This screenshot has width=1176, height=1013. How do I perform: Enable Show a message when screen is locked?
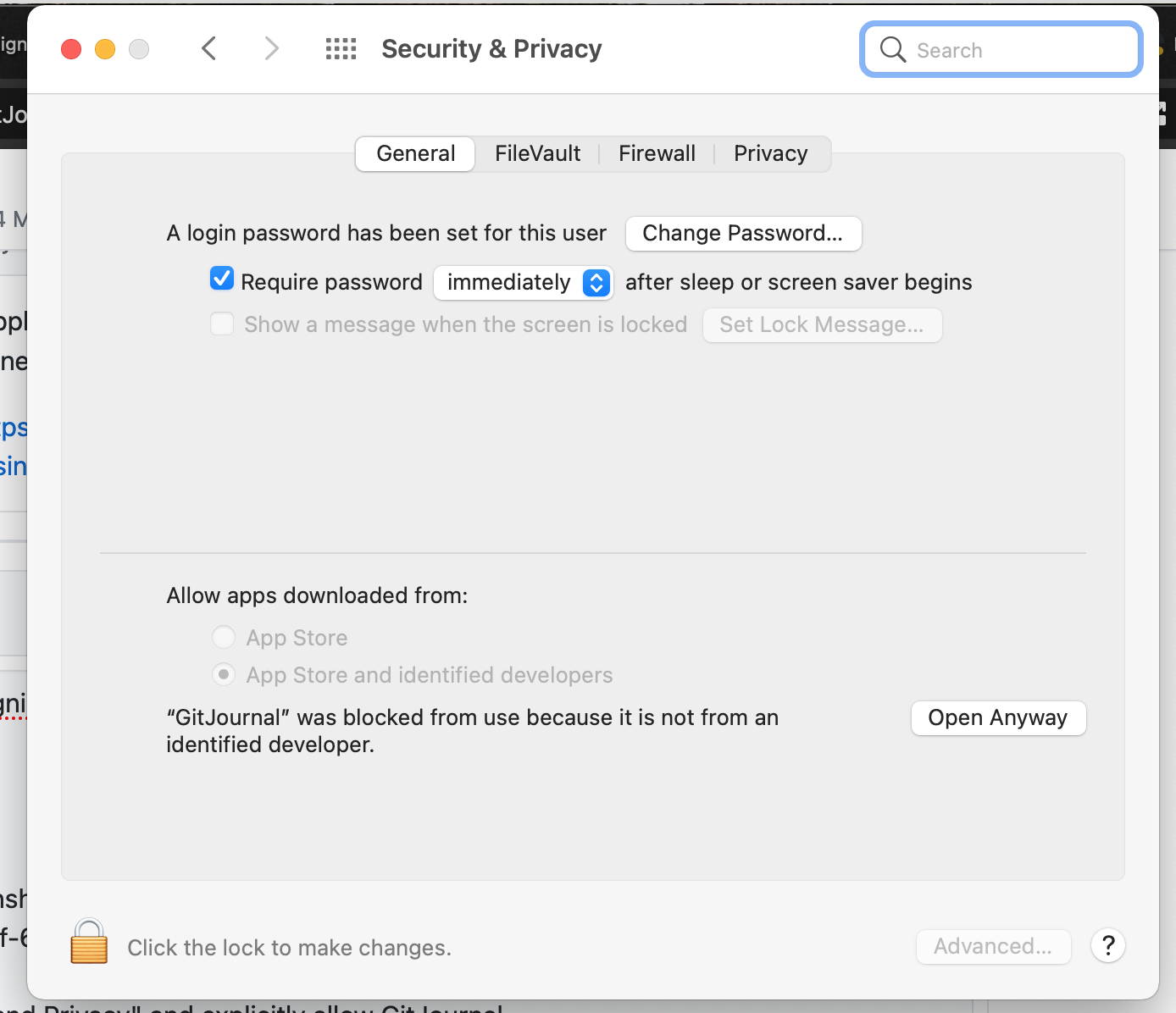pos(221,324)
